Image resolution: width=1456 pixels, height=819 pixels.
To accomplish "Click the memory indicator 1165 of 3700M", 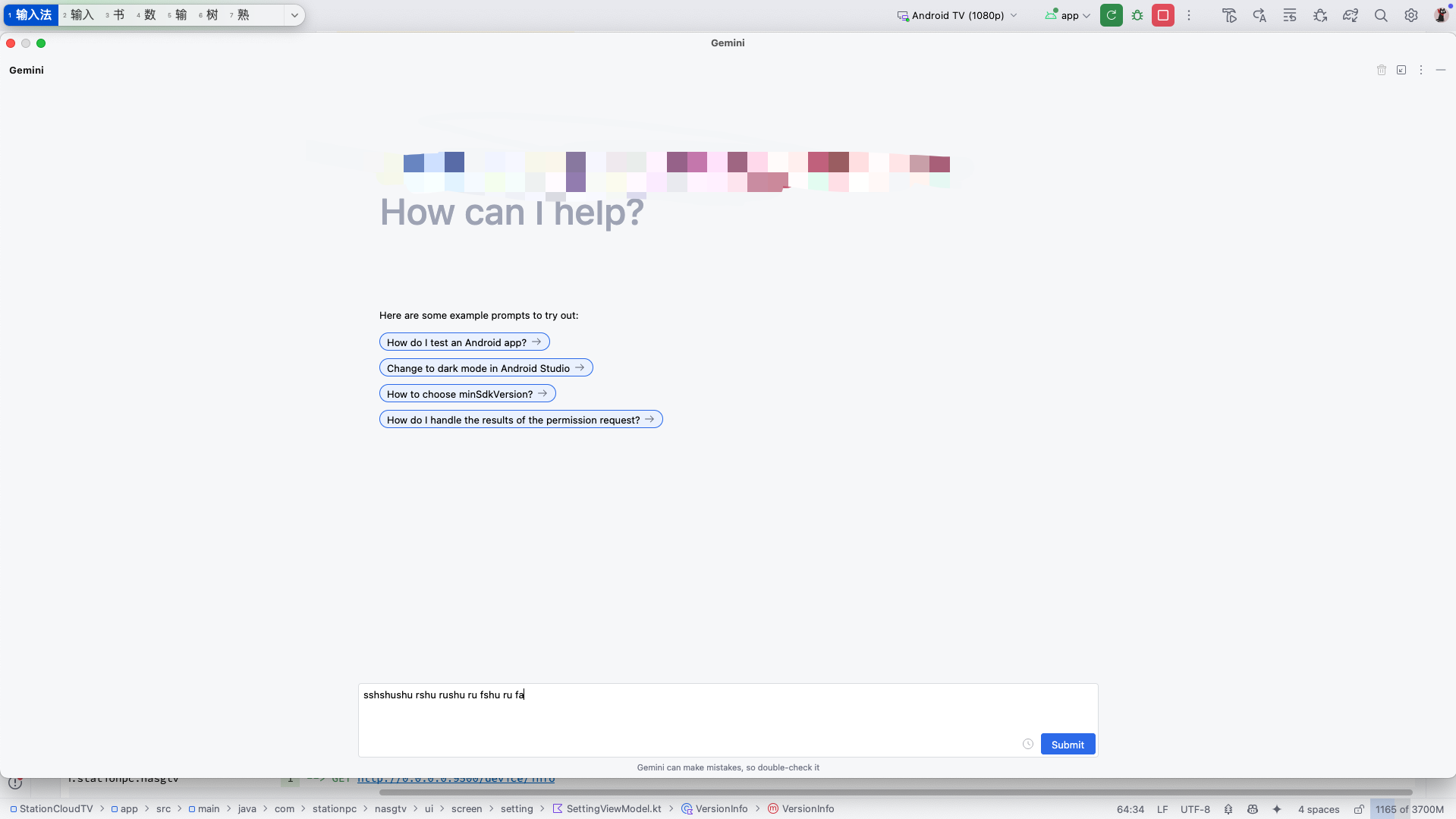I will point(1408,809).
